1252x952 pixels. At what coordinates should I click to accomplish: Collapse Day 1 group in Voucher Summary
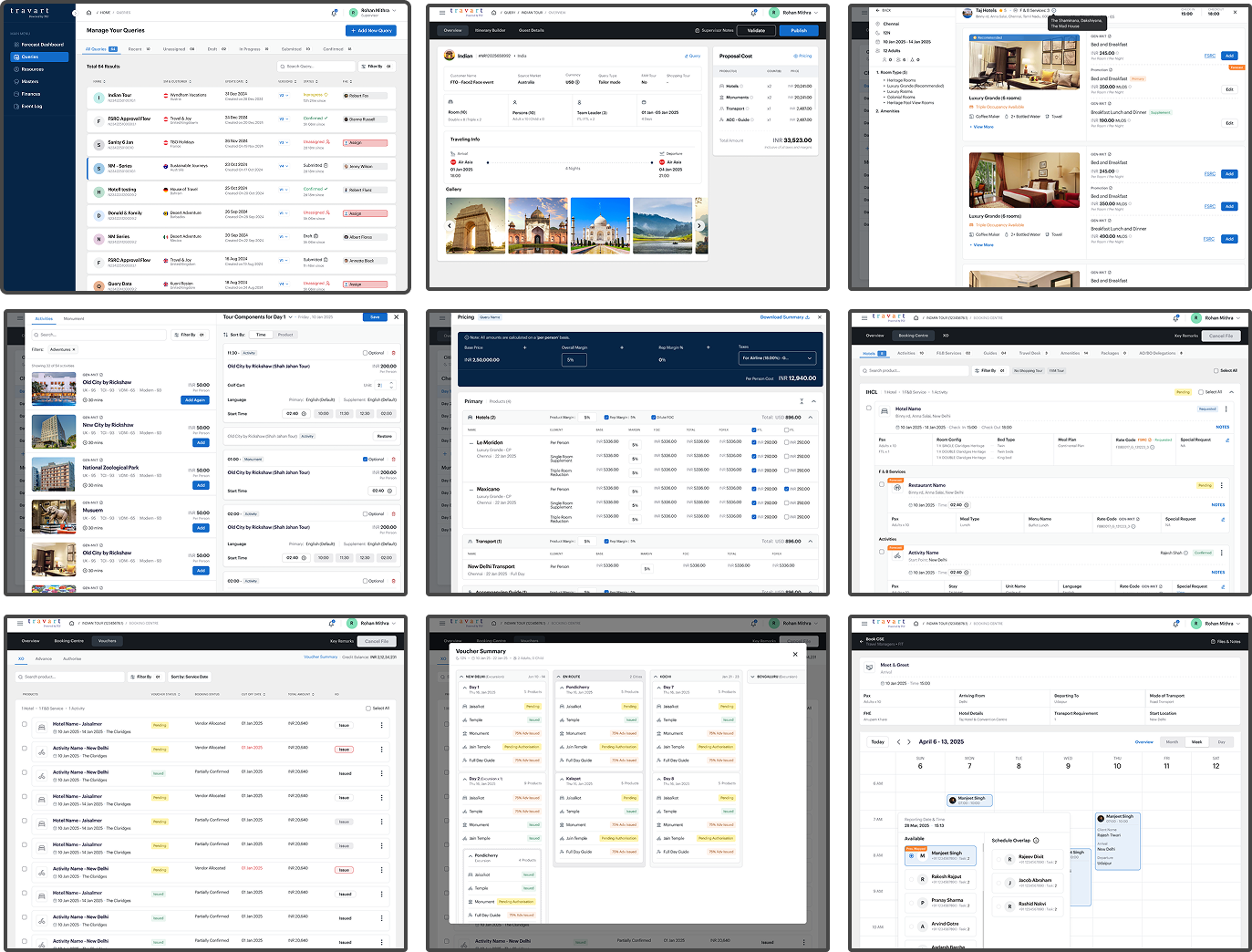click(x=465, y=688)
